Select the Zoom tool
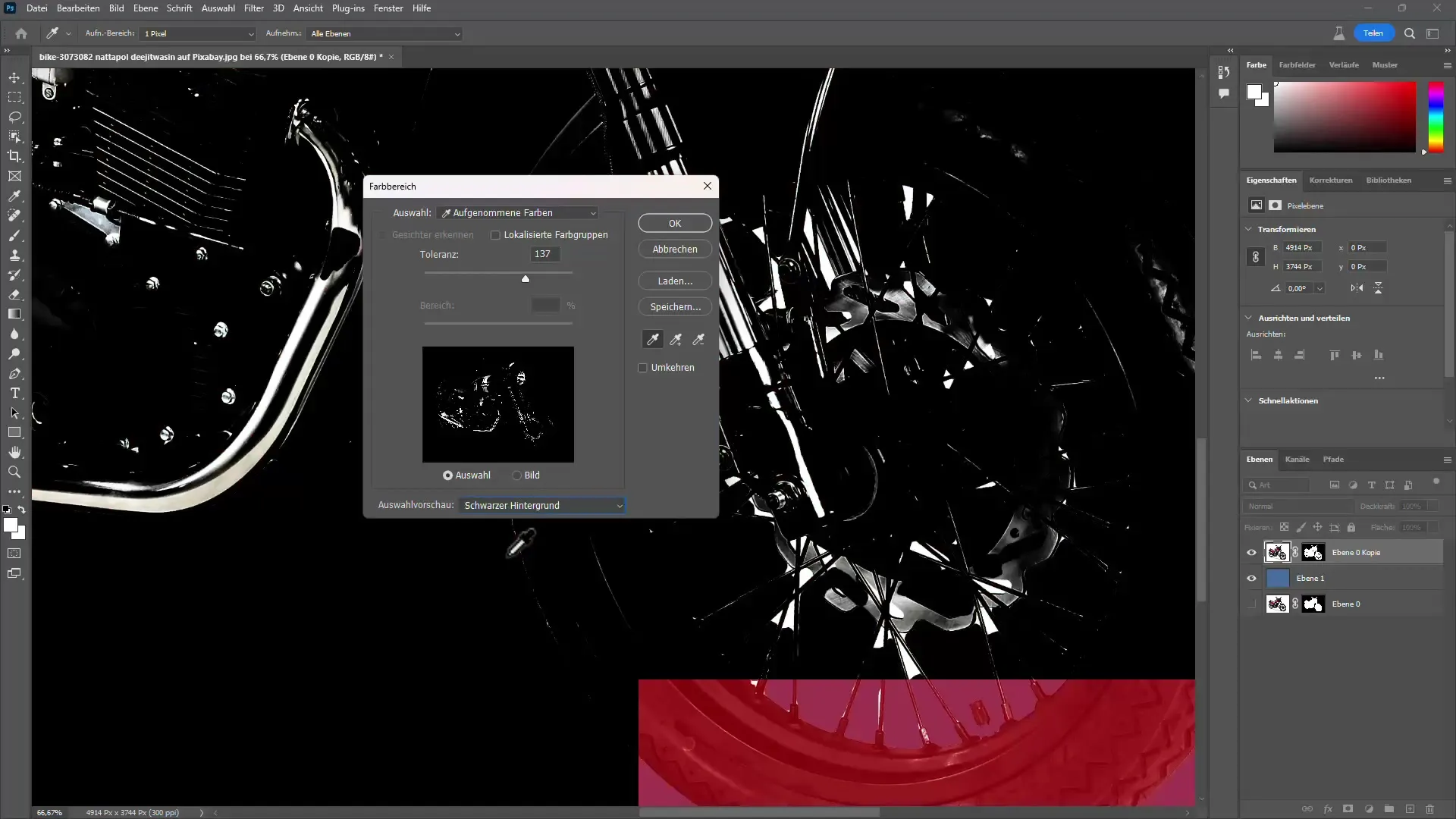Screen dimensions: 1456x819 (x=14, y=472)
